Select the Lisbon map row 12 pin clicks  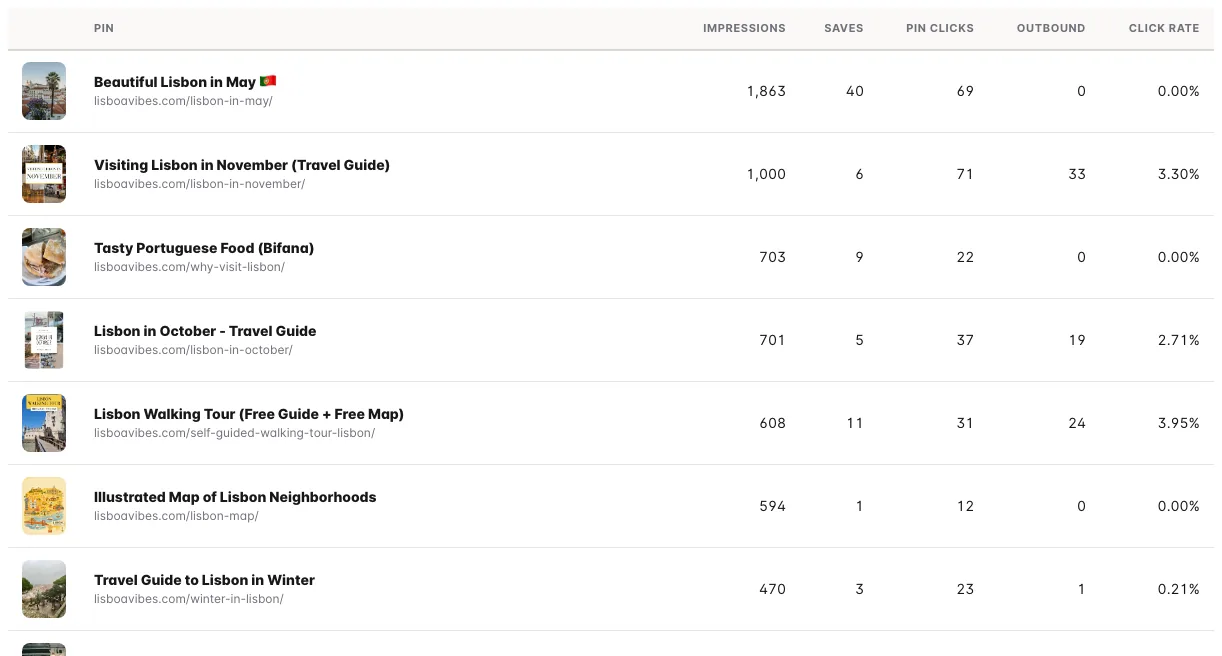(965, 506)
